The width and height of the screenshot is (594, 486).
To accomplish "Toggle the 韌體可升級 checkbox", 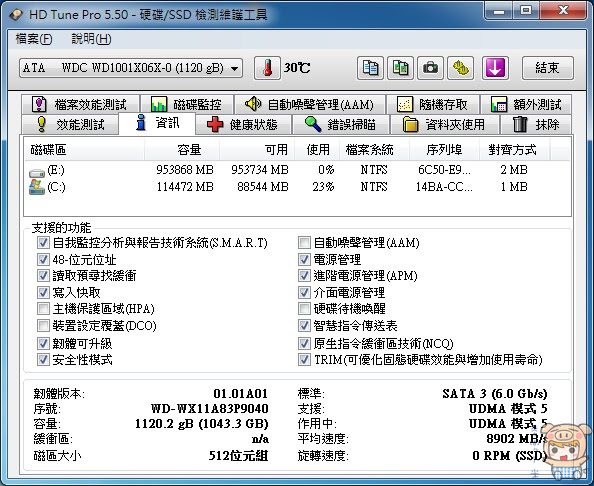I will [x=43, y=343].
